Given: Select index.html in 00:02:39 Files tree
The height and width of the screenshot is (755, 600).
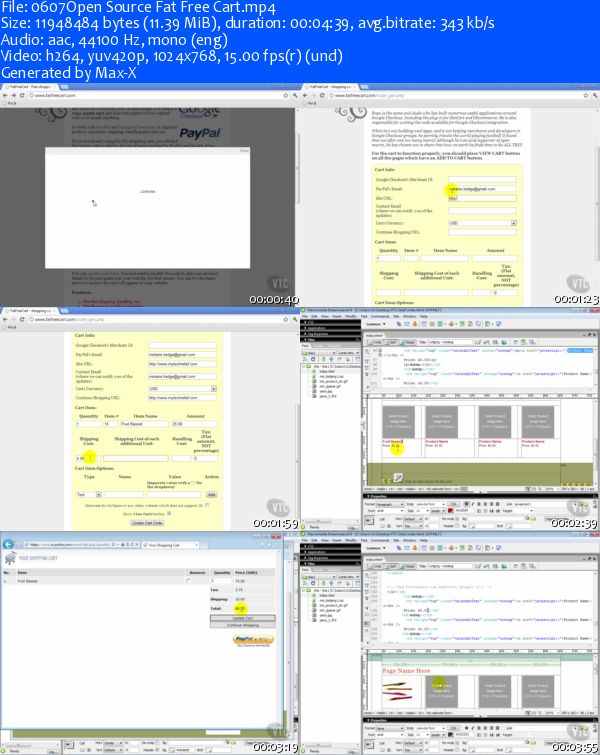Looking at the screenshot, I should [x=327, y=371].
